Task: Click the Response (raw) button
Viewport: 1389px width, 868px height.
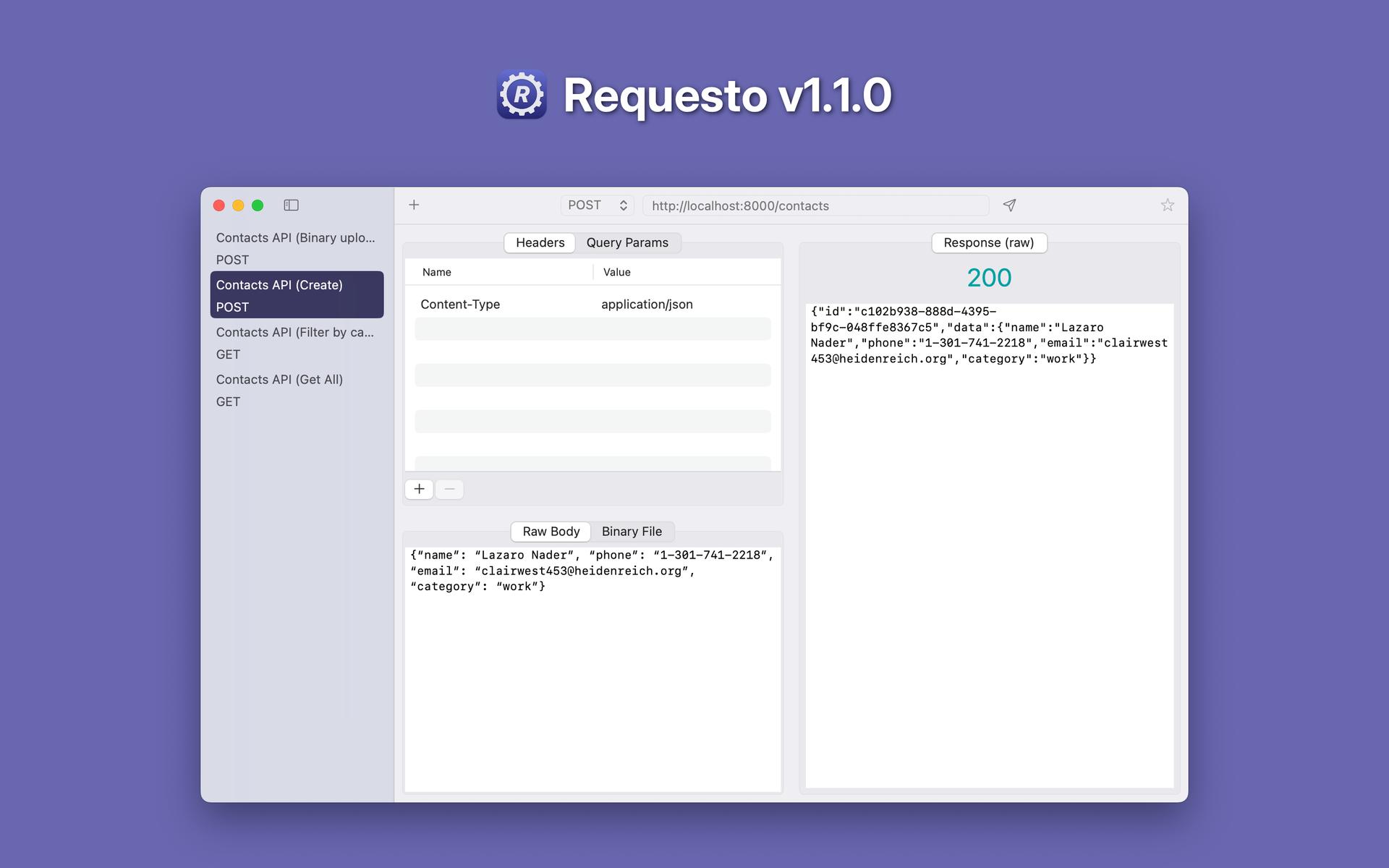Action: pyautogui.click(x=989, y=242)
